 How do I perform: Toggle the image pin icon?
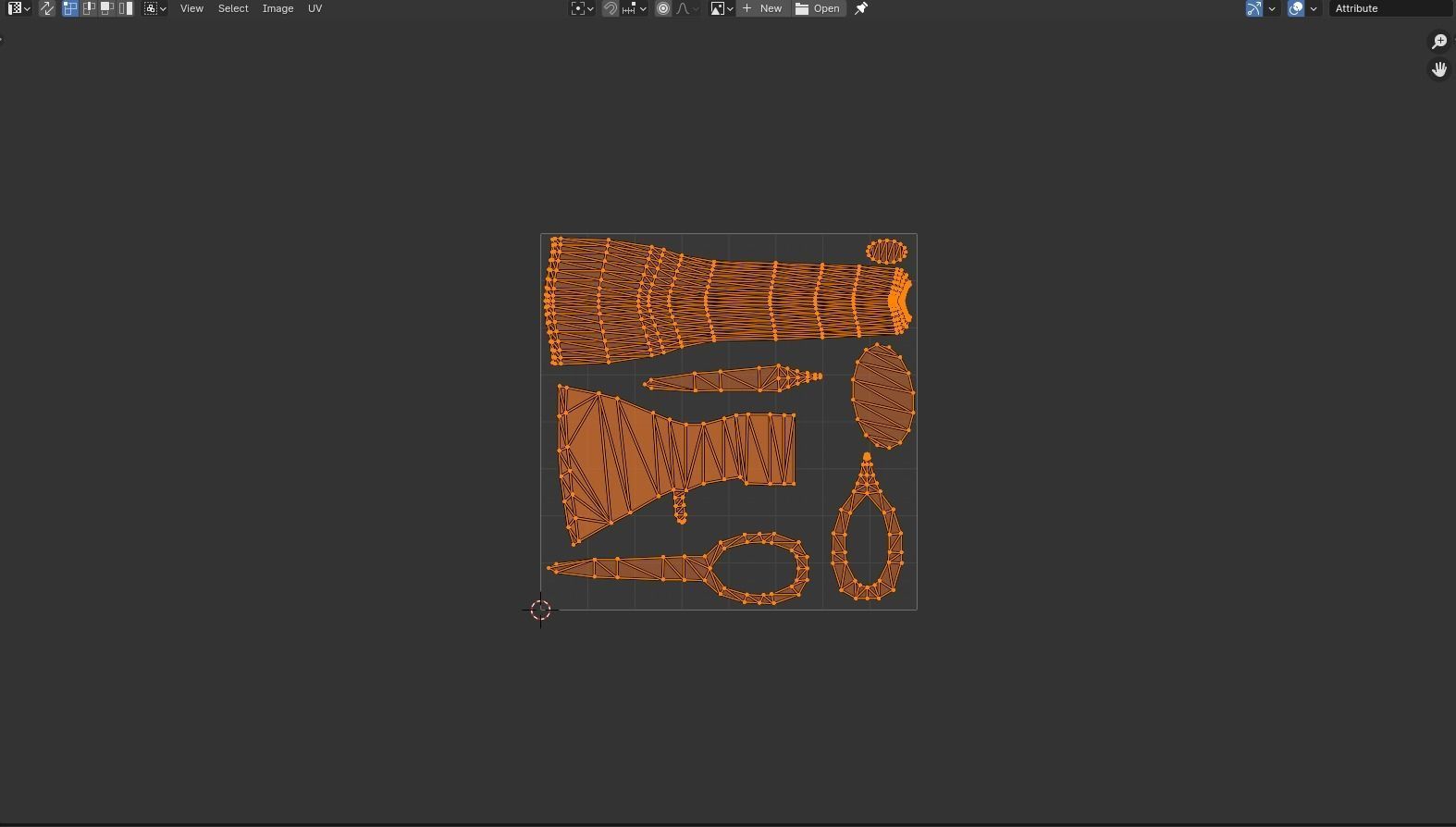(861, 8)
